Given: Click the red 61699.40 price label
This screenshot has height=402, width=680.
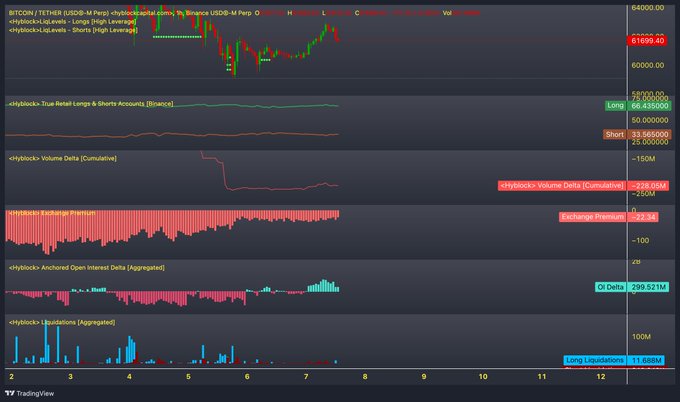Looking at the screenshot, I should pos(647,41).
